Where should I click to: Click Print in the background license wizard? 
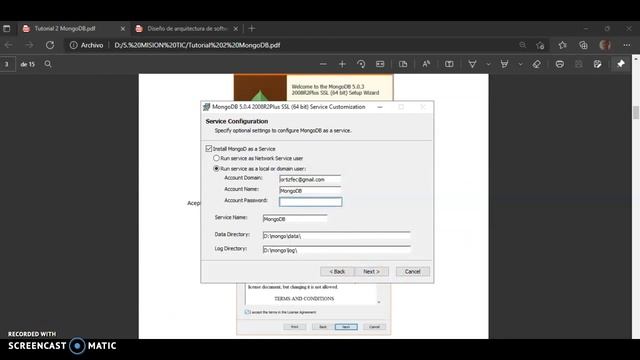coord(295,327)
